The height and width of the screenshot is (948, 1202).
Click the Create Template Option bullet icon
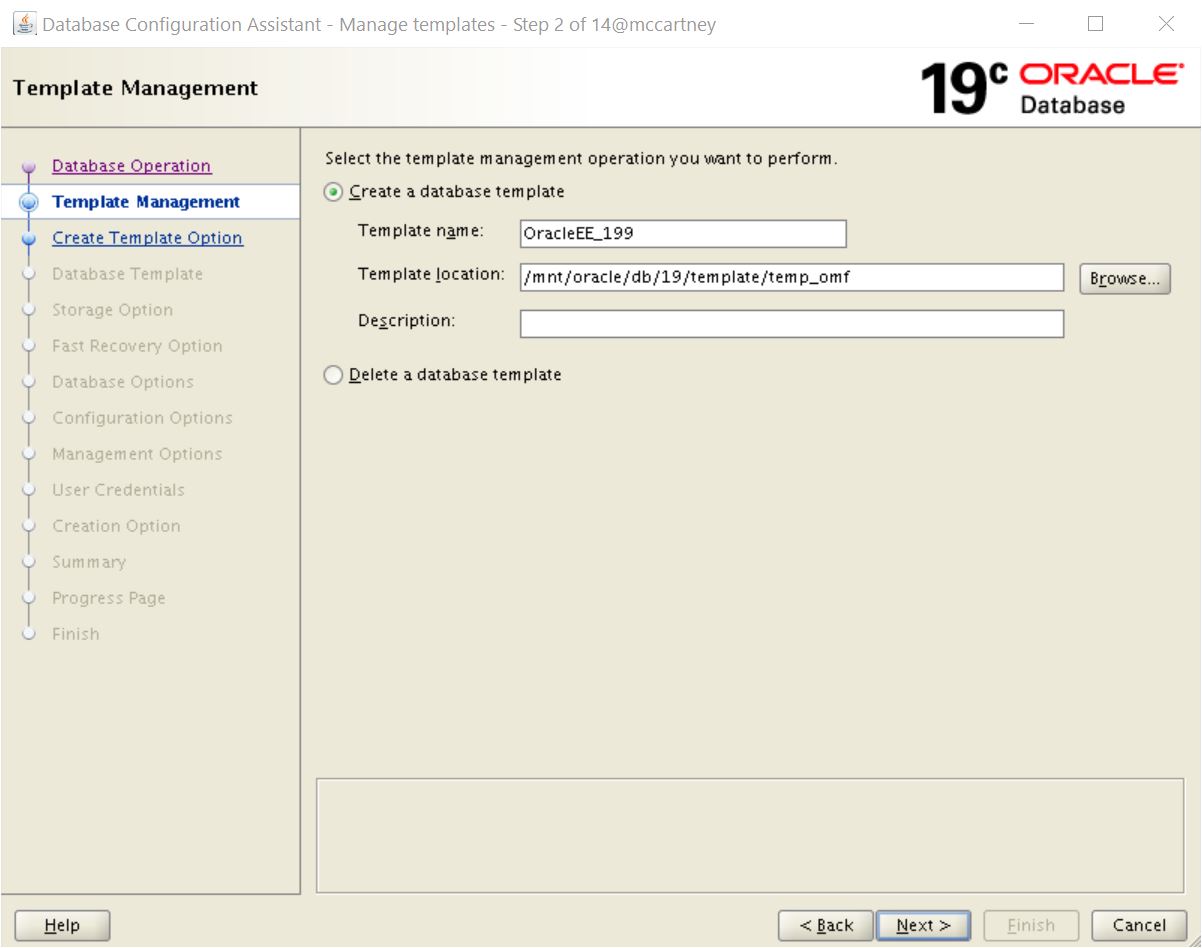coord(29,239)
